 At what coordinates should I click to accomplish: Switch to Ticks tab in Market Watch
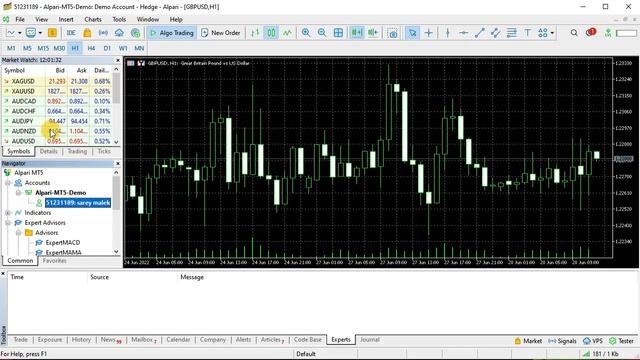click(104, 151)
